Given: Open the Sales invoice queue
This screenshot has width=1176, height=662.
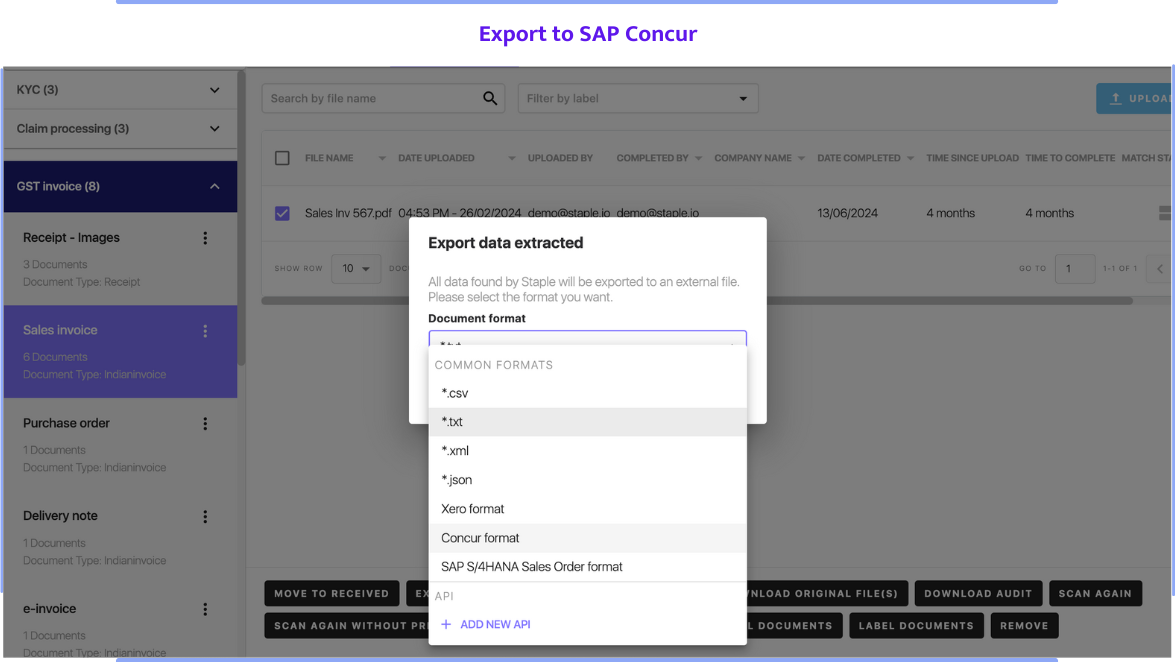Looking at the screenshot, I should click(120, 352).
